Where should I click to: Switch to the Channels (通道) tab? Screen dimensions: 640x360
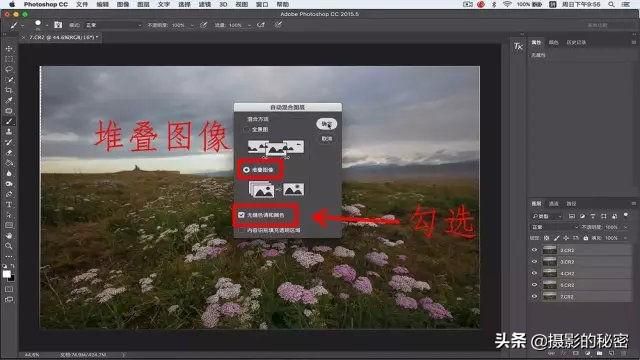coord(553,203)
